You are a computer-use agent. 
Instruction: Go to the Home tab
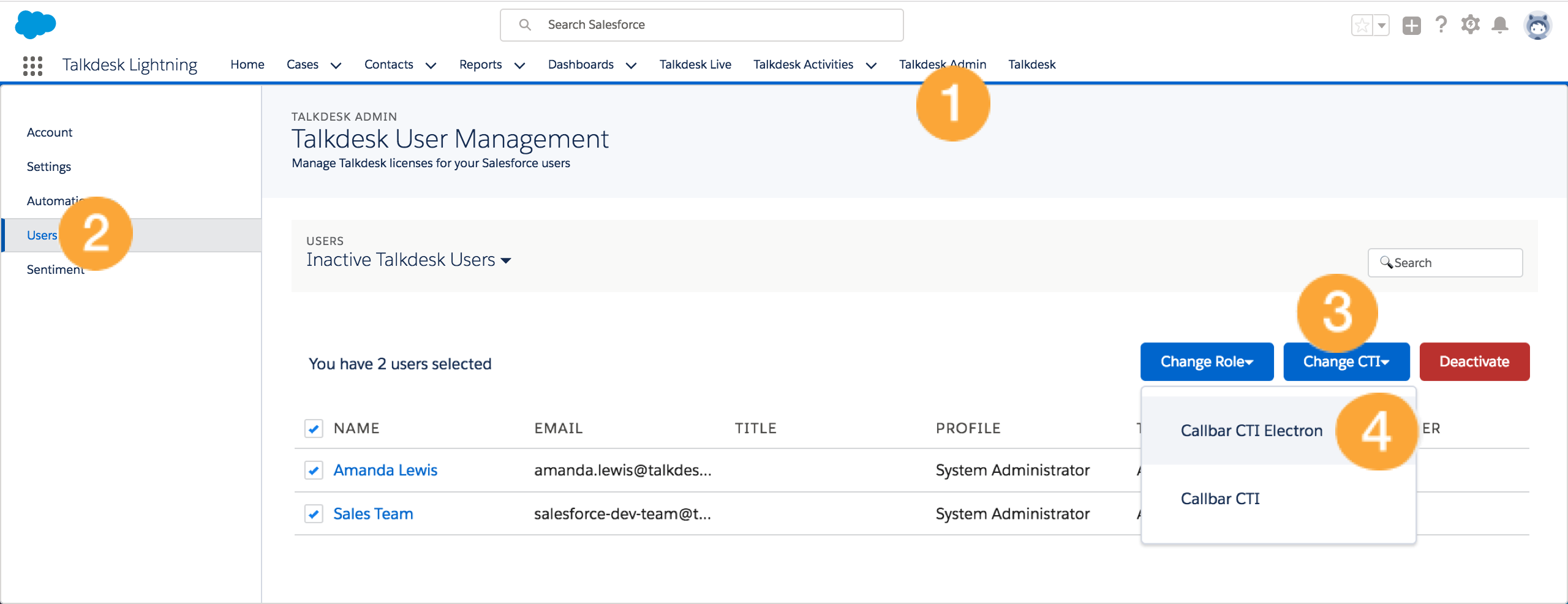247,64
